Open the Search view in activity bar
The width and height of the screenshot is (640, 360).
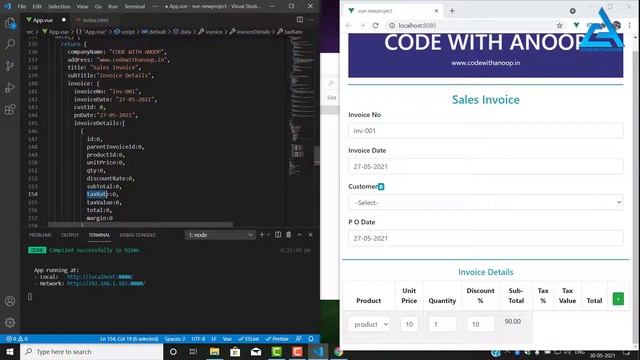click(10, 44)
